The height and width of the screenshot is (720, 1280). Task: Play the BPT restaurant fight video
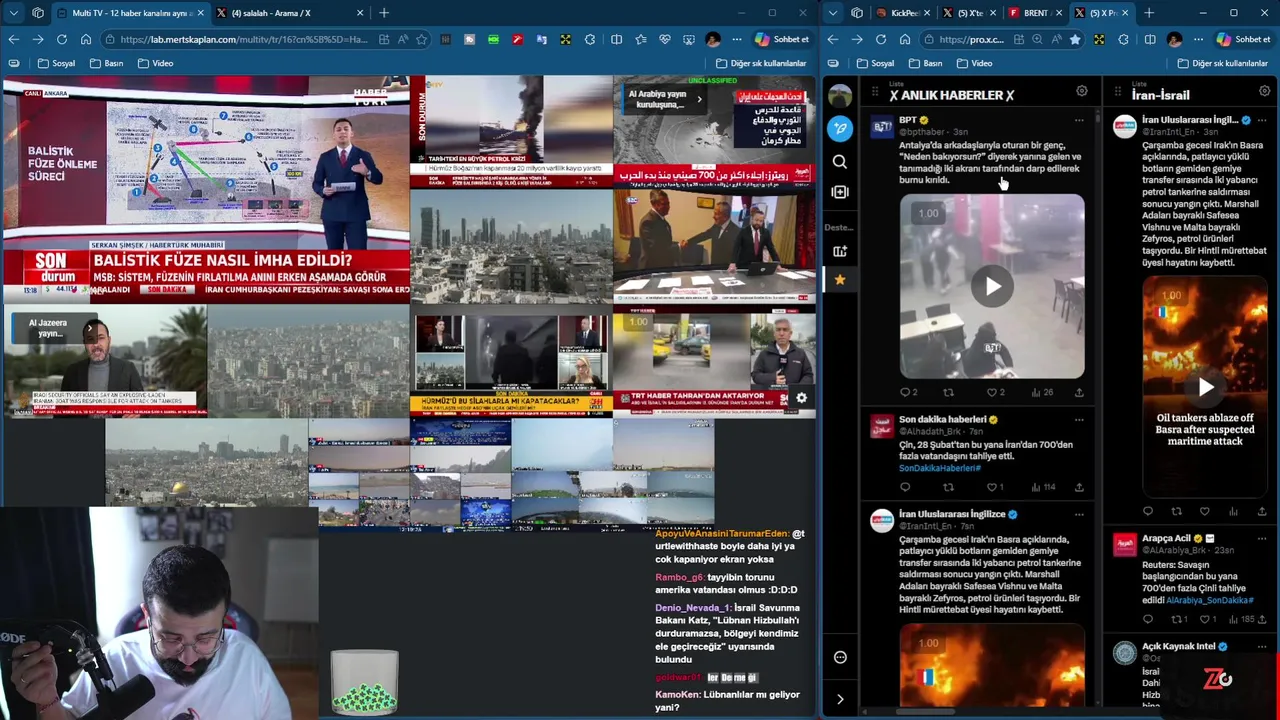click(992, 287)
